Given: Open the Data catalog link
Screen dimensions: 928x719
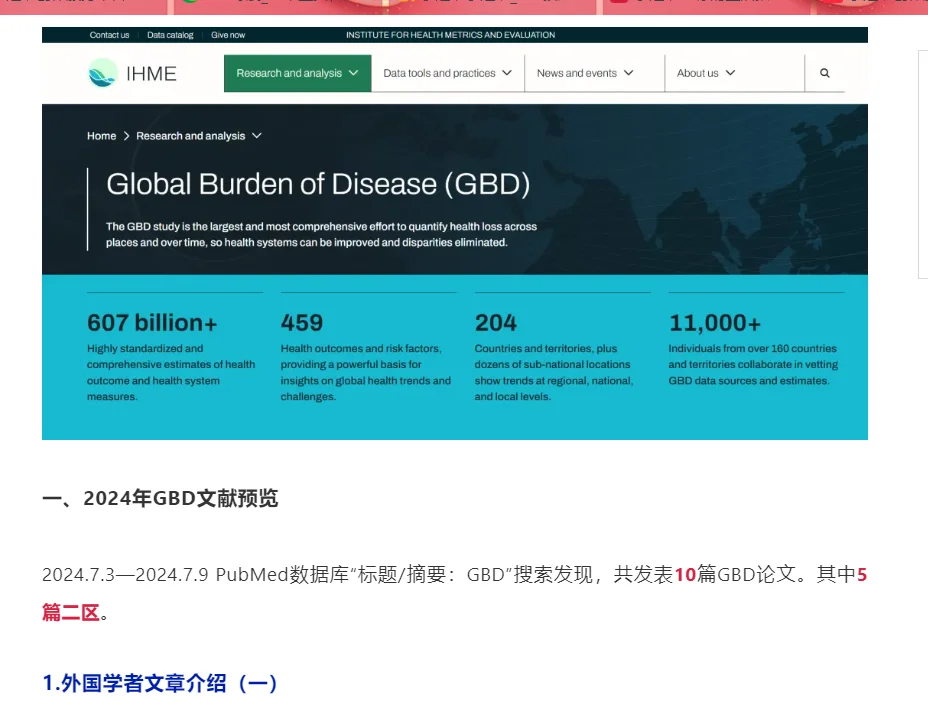Looking at the screenshot, I should point(170,35).
